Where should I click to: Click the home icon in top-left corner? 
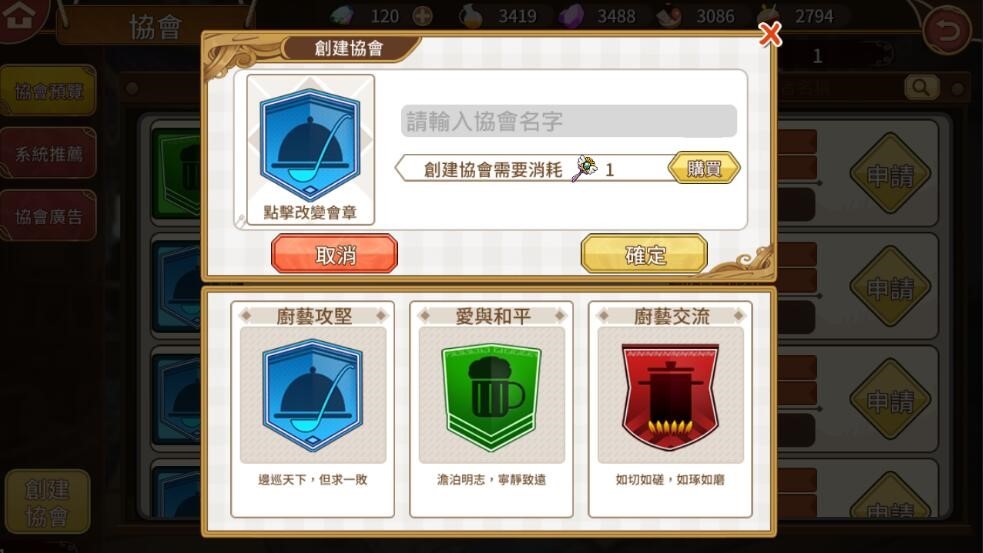[x=19, y=16]
